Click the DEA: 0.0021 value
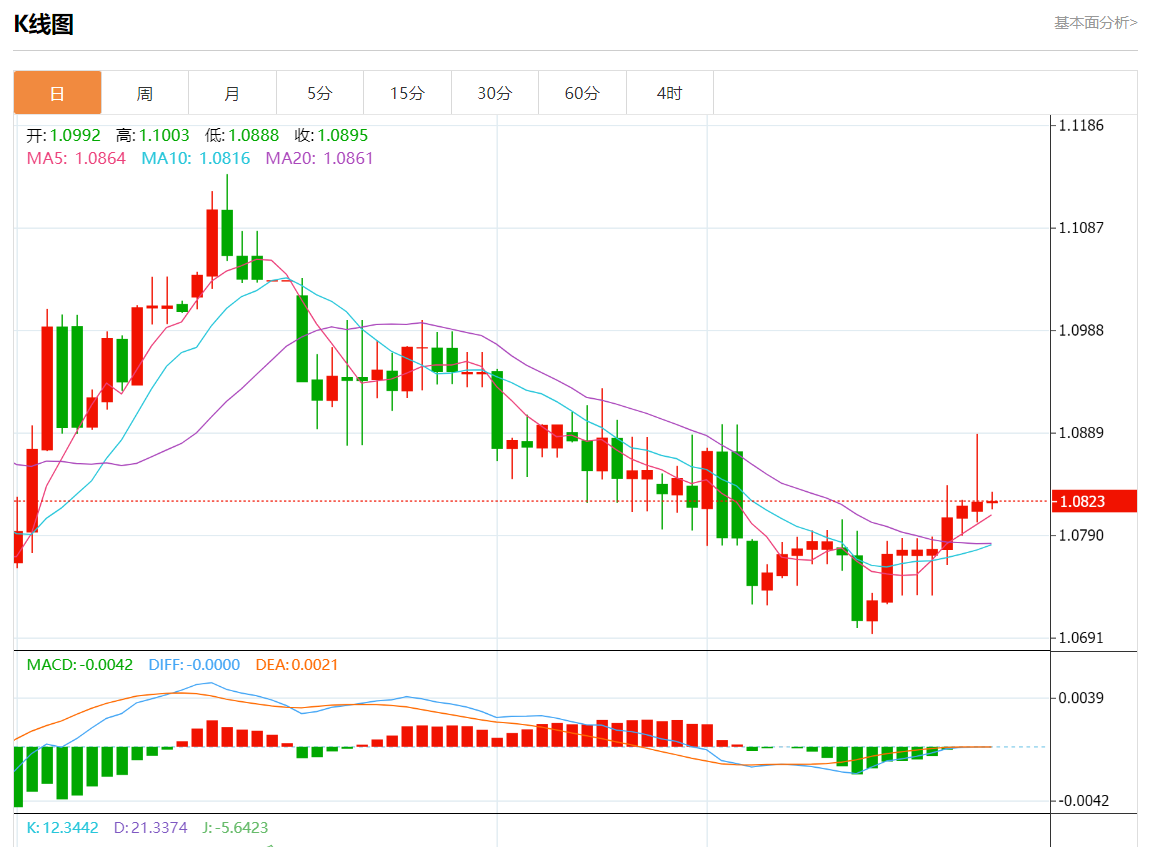This screenshot has width=1152, height=847. coord(297,665)
